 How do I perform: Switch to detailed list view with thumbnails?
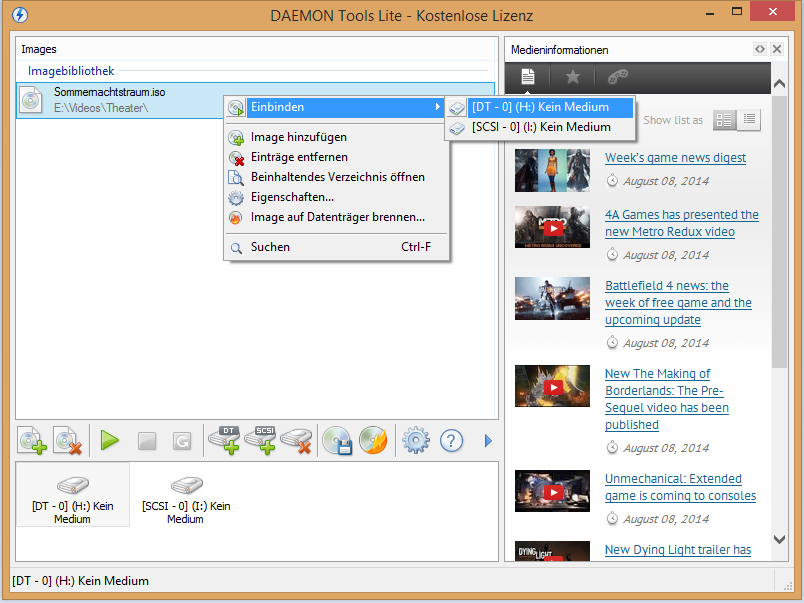(x=724, y=120)
